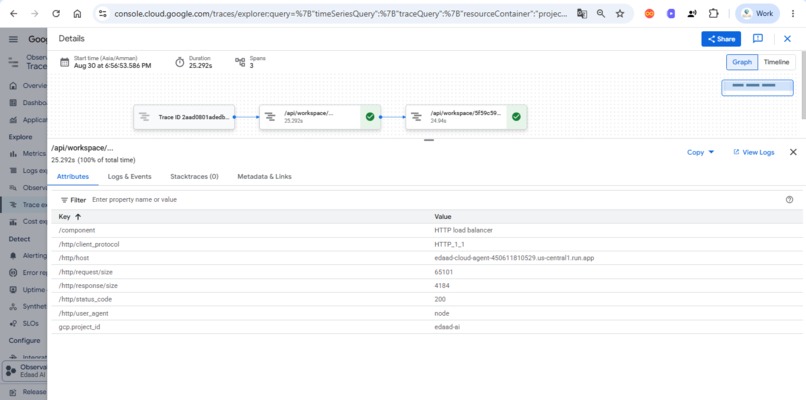Image resolution: width=806 pixels, height=400 pixels.
Task: Open the Chrome three-dot menu
Action: tap(793, 14)
